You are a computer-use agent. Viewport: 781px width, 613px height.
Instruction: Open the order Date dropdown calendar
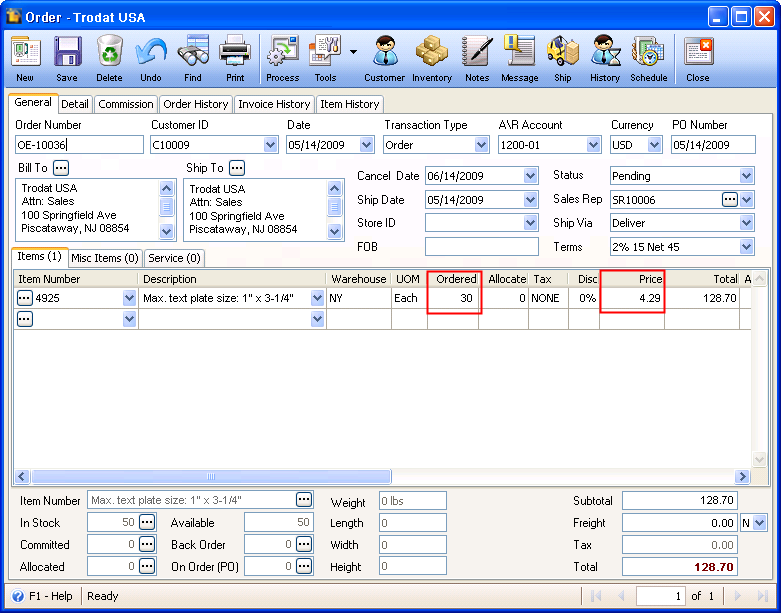click(x=367, y=145)
